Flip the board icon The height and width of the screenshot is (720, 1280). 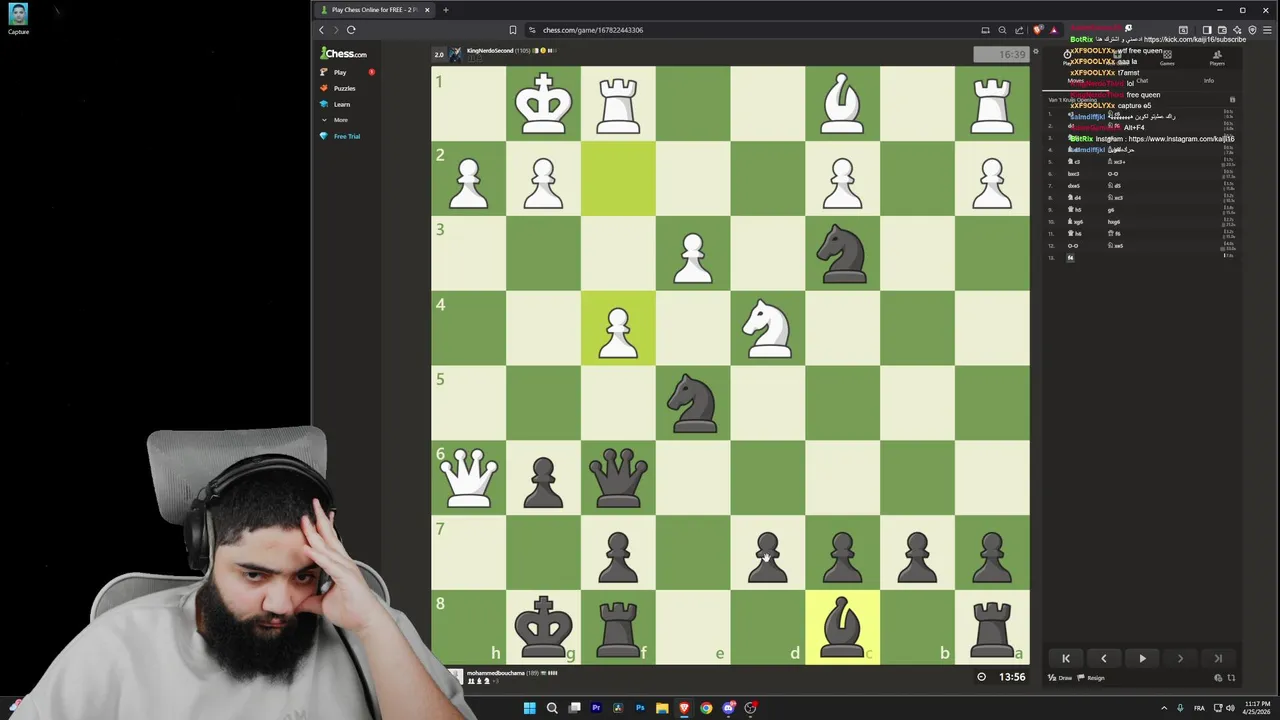1231,678
